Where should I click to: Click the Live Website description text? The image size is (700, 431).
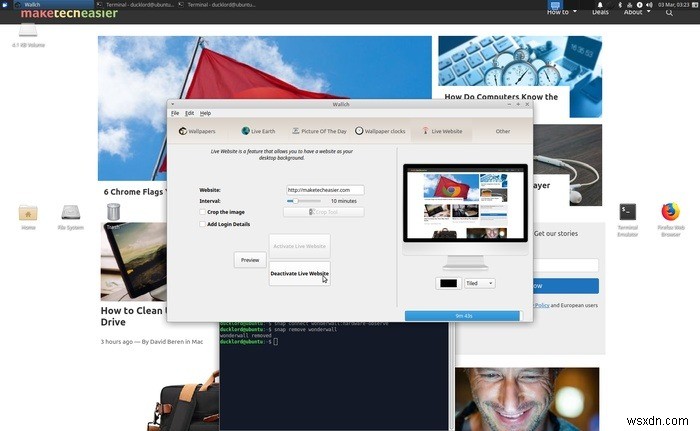(282, 155)
